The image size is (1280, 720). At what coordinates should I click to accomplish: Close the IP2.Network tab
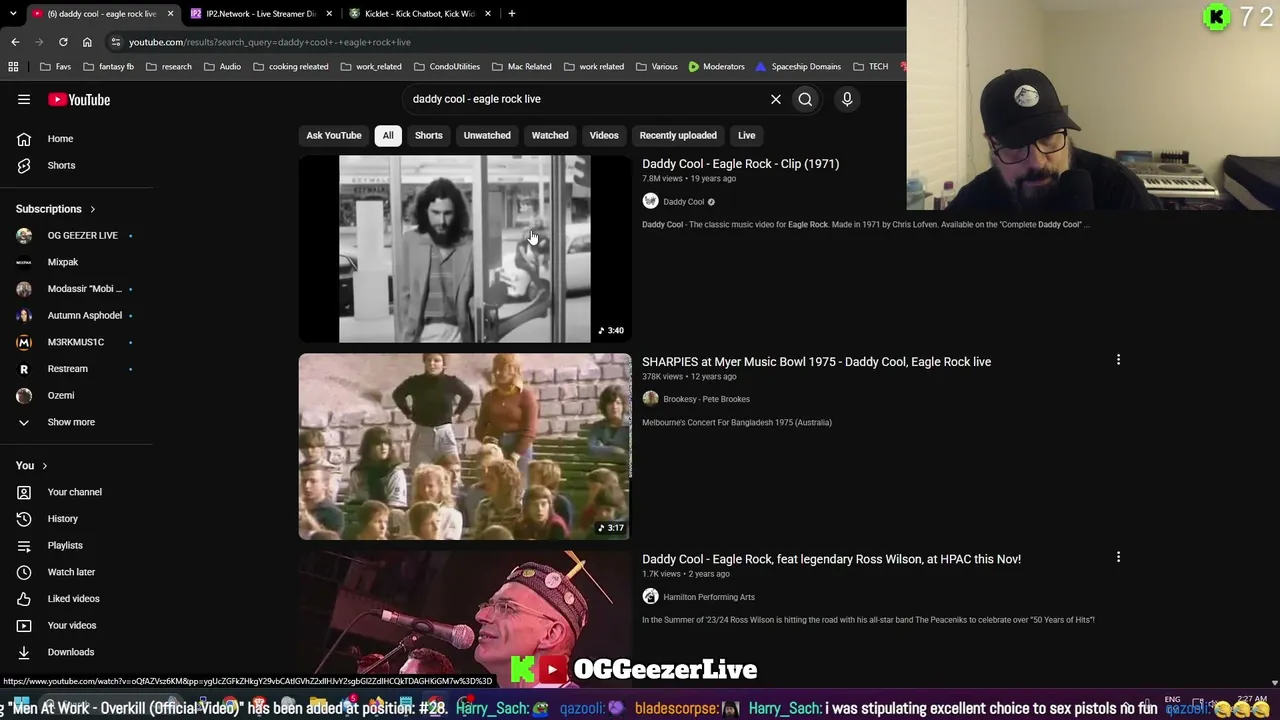click(329, 14)
